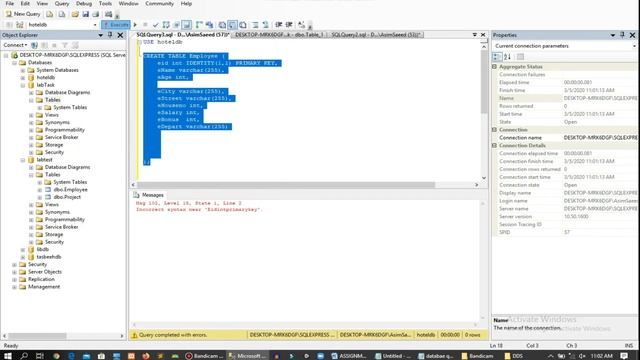Select the Management folder
This screenshot has height=360, width=640.
tap(44, 287)
